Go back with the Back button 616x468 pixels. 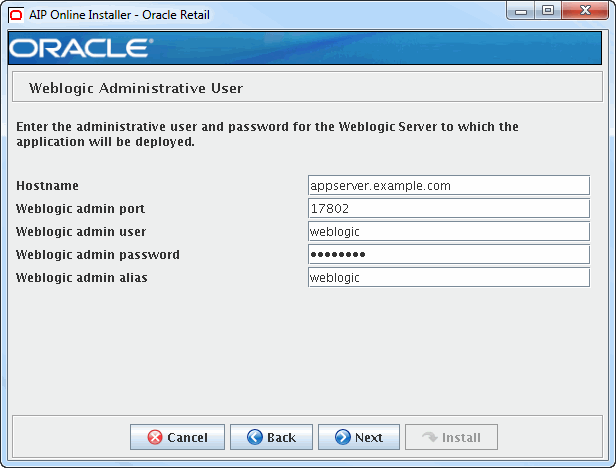pos(271,437)
